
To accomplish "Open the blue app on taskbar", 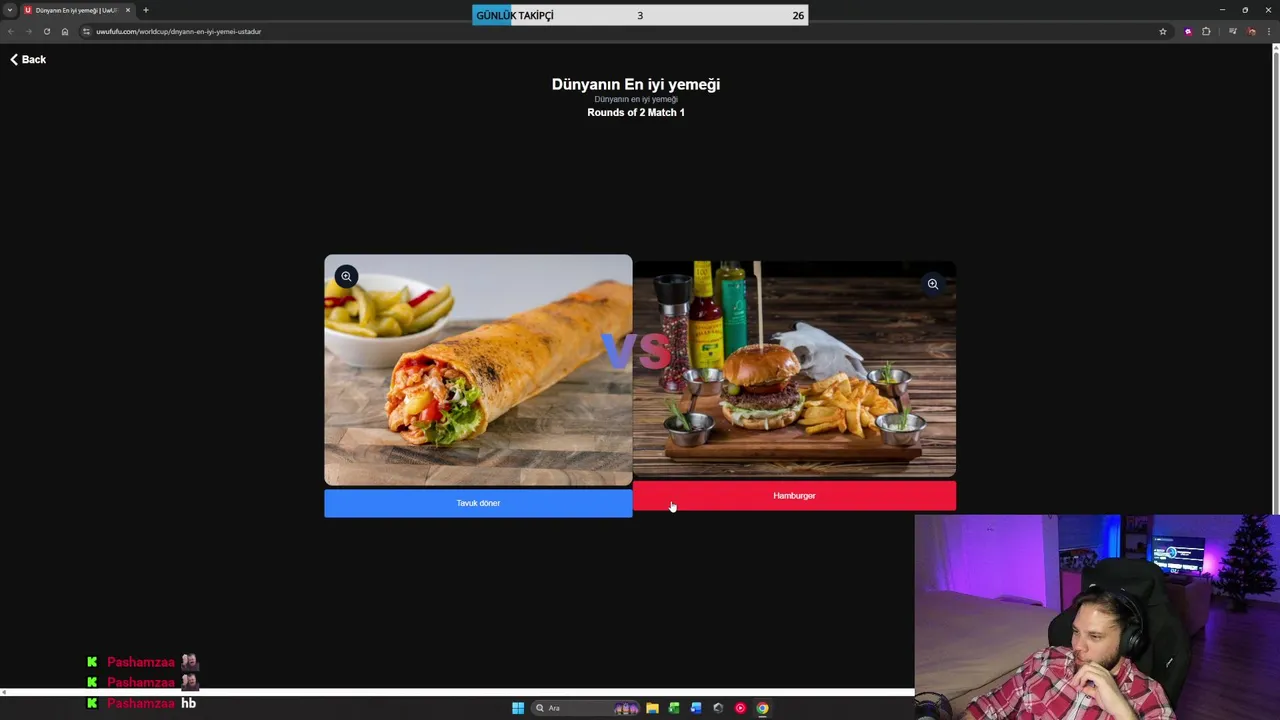I will pyautogui.click(x=696, y=708).
